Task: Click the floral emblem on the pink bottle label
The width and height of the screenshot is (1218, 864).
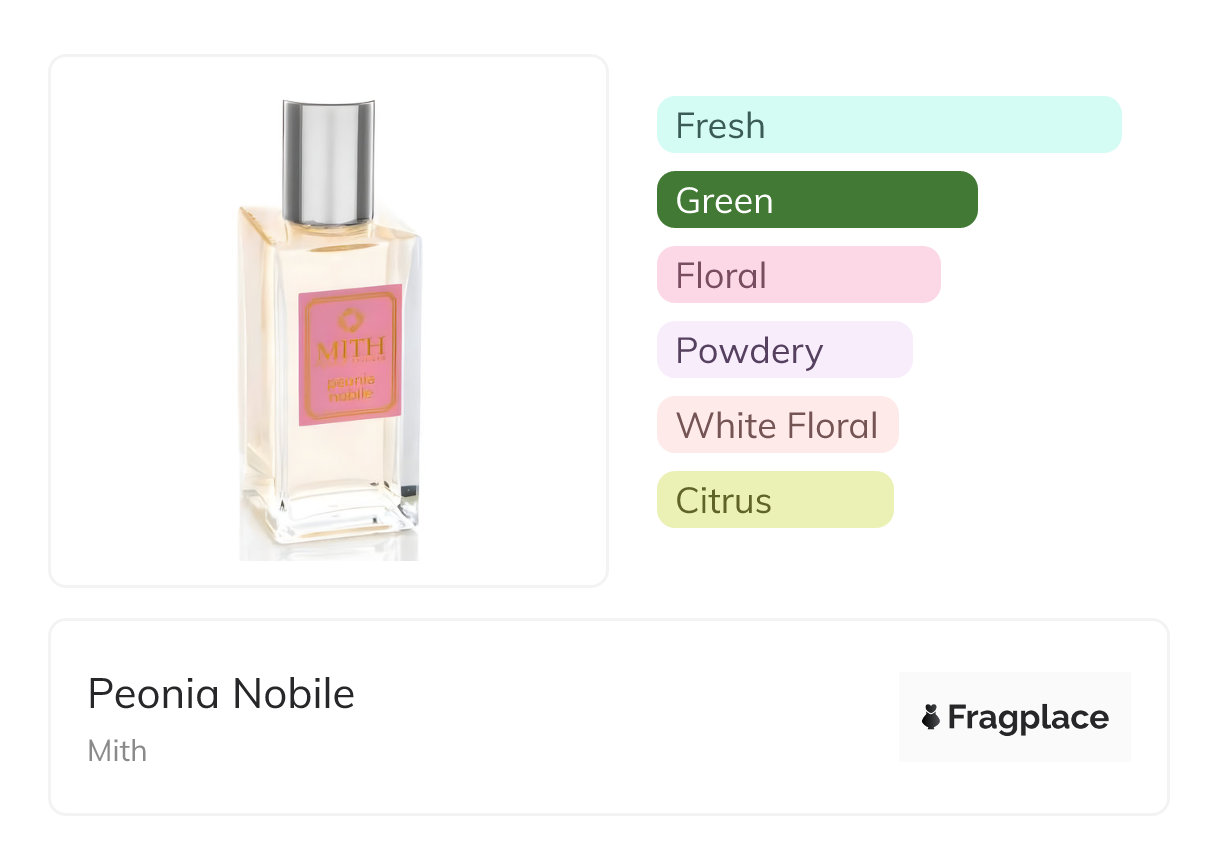Action: (349, 320)
